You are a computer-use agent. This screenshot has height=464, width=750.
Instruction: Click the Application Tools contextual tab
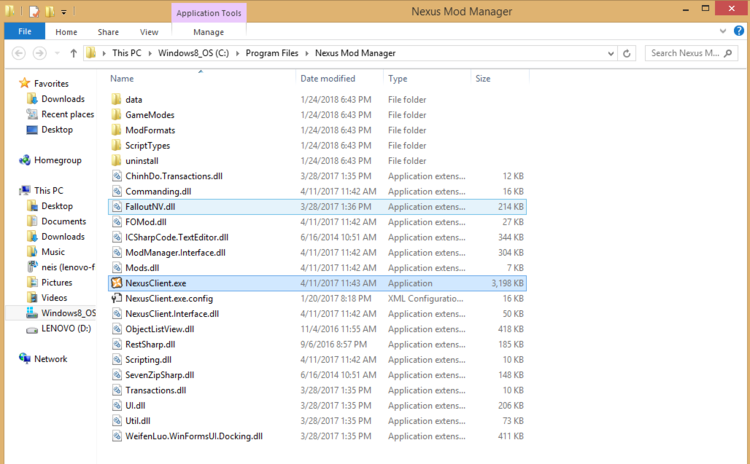click(209, 13)
